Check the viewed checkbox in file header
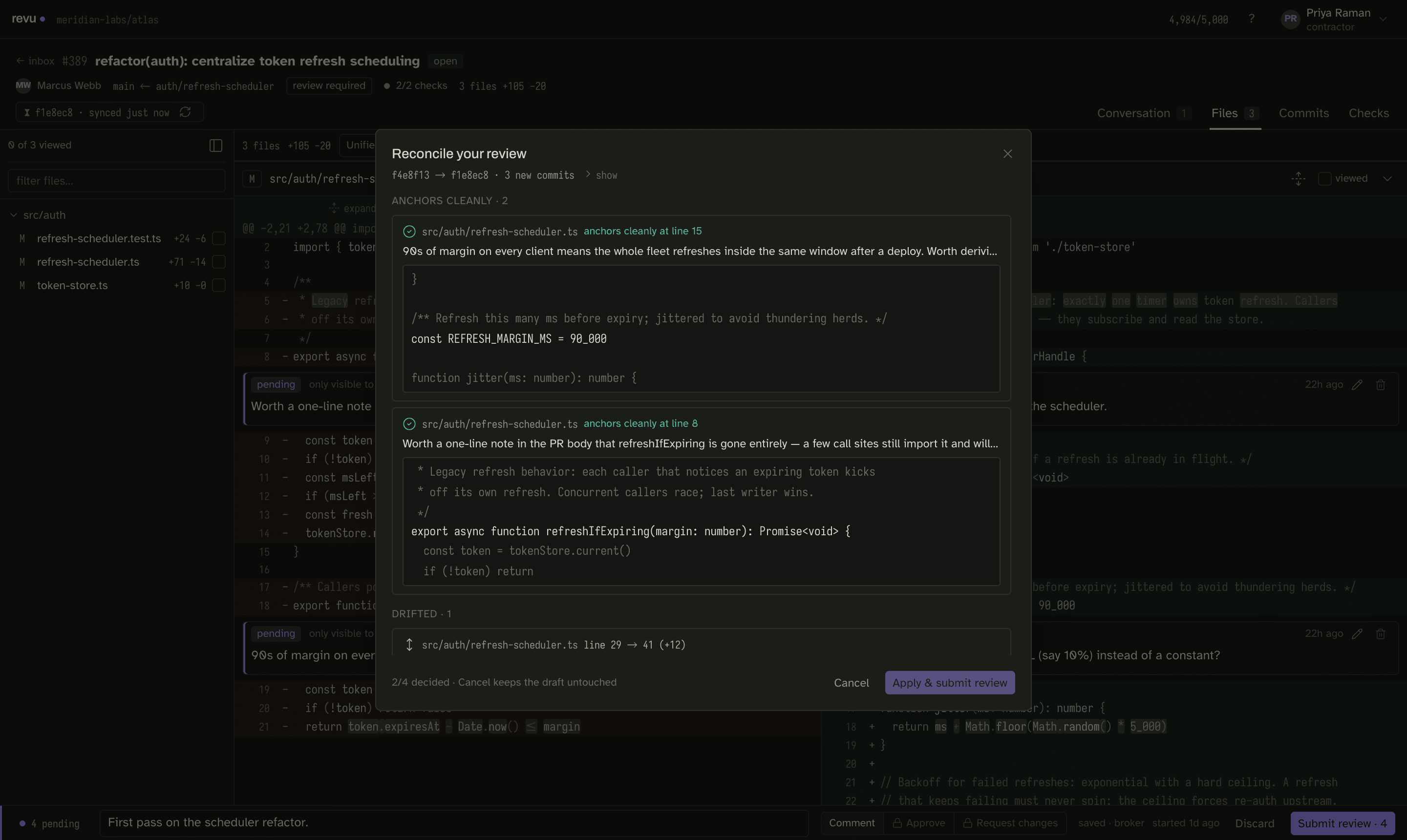 1324,179
